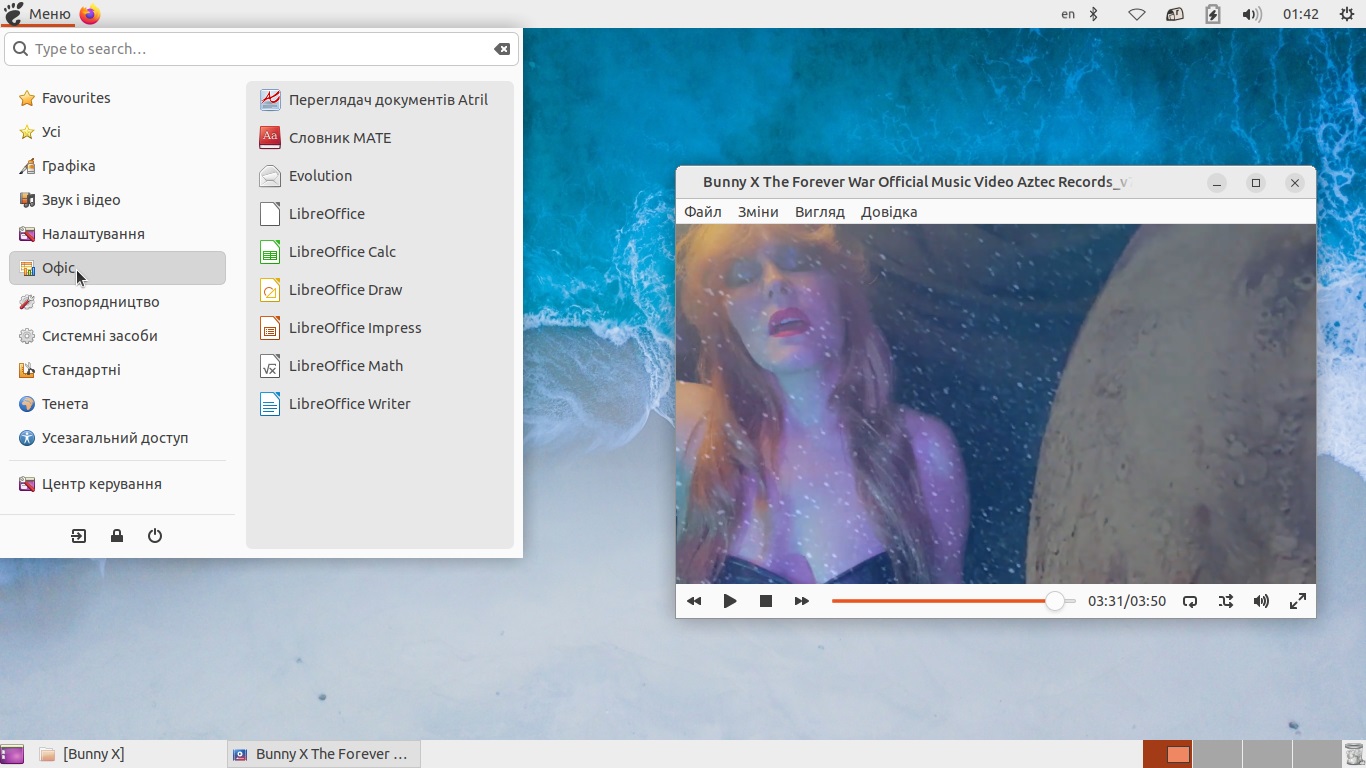This screenshot has height=768, width=1366.
Task: Launch LibreOffice Draw
Action: [x=380, y=290]
